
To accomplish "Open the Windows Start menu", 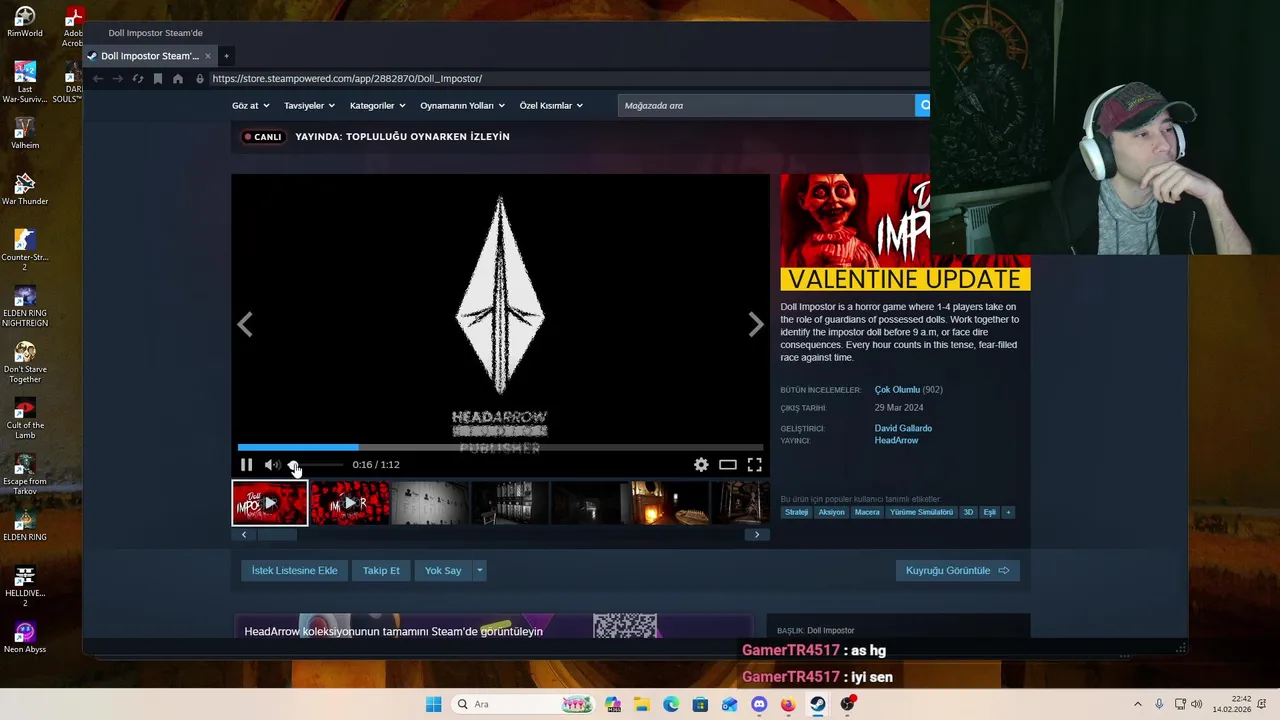I will [x=433, y=704].
